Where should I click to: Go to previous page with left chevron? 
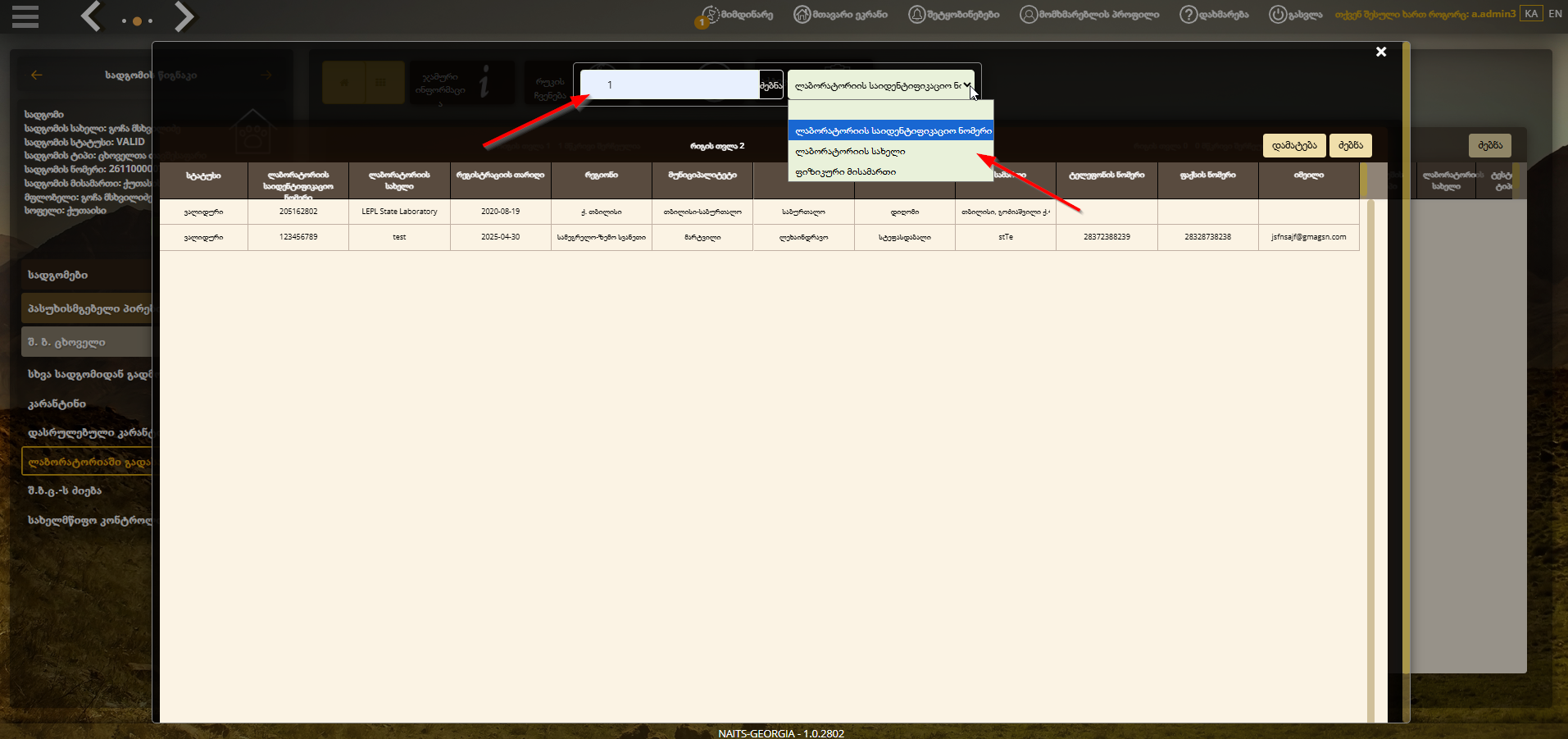91,16
